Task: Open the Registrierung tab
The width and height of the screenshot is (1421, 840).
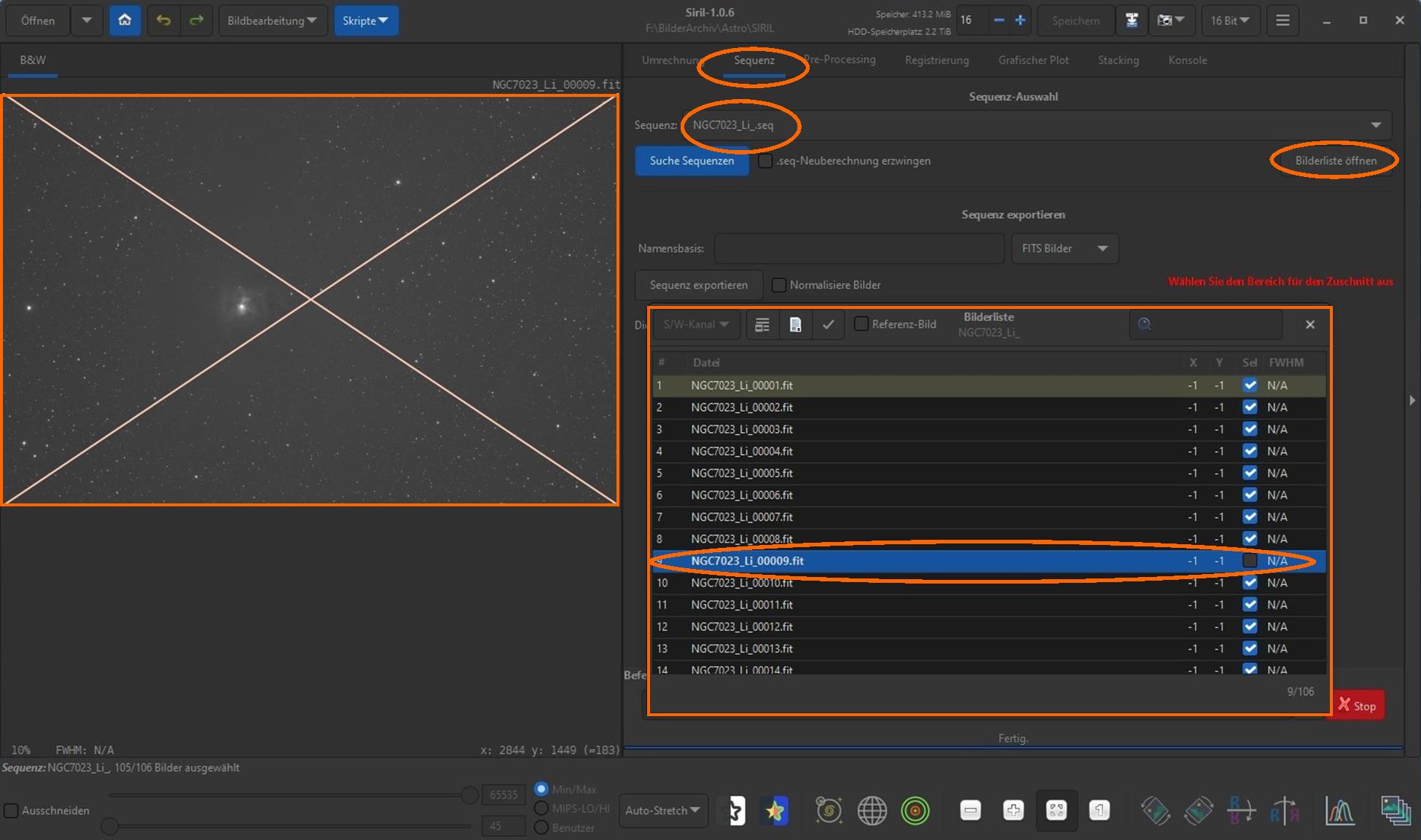Action: (x=936, y=60)
